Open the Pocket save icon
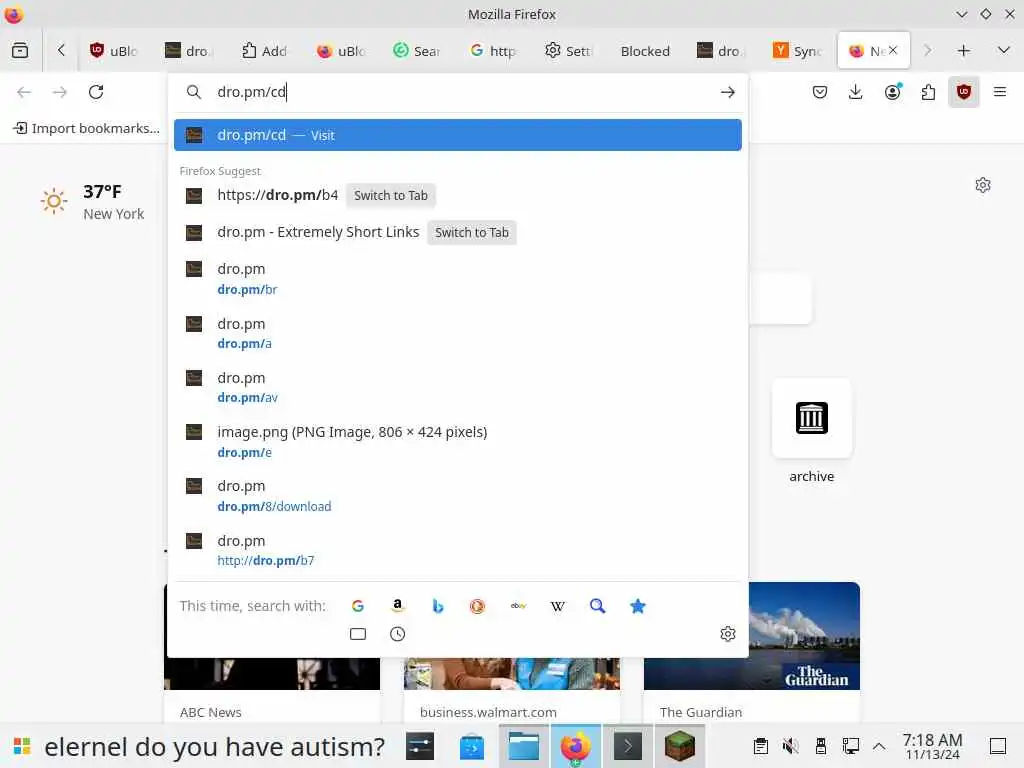This screenshot has width=1024, height=768. (x=820, y=92)
